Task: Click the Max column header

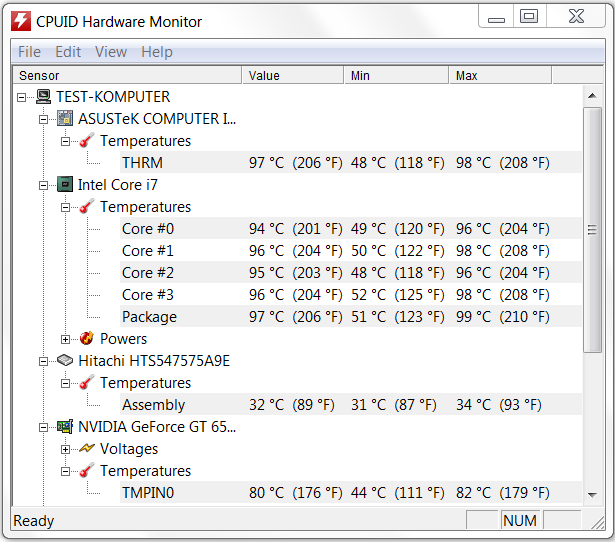Action: pyautogui.click(x=500, y=75)
